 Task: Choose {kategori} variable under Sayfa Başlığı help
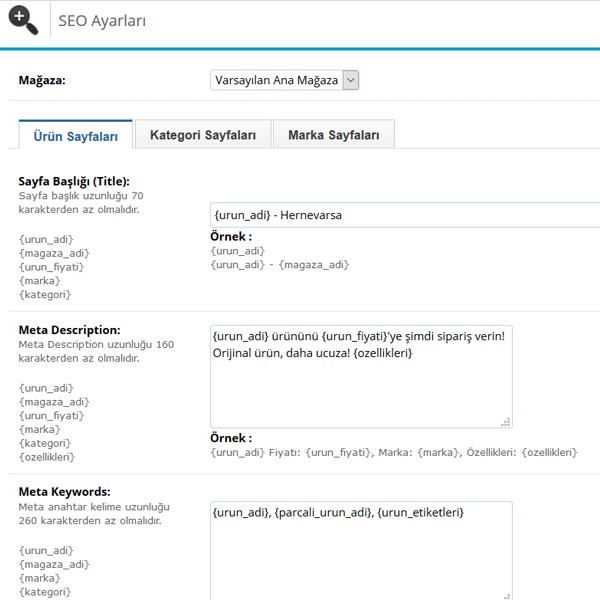(x=44, y=295)
